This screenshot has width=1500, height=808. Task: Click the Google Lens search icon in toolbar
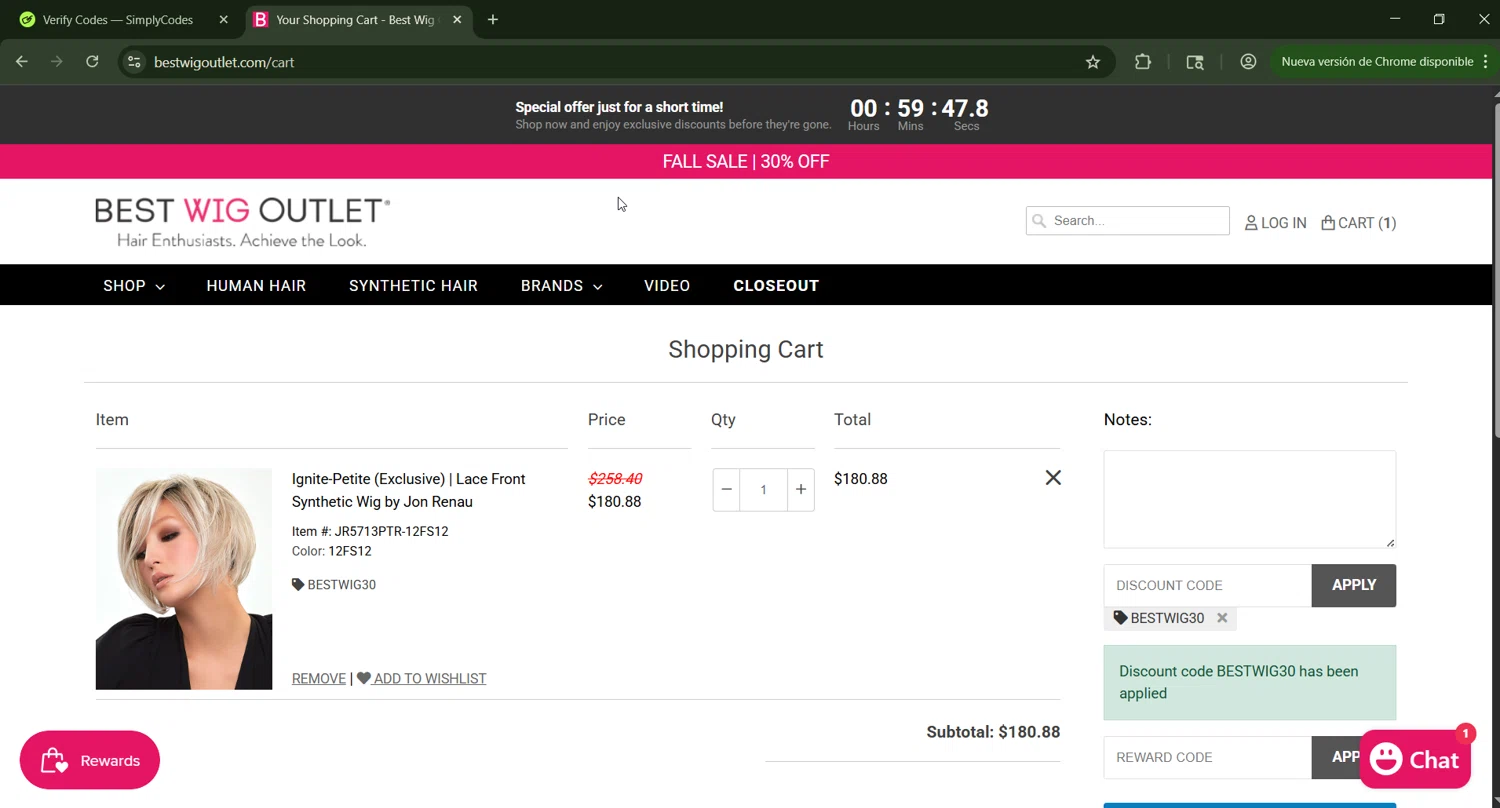coord(1195,62)
